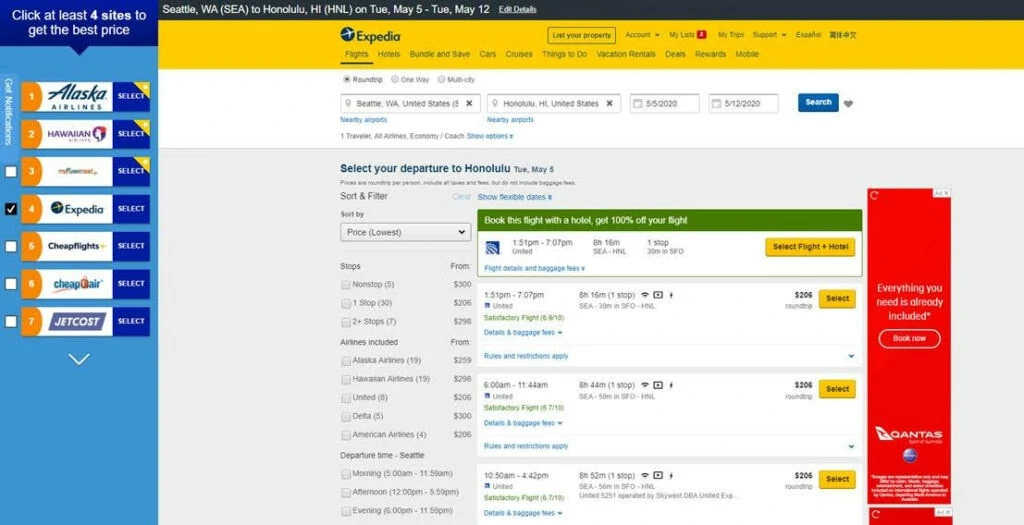
Task: Click the down chevron below Jetcost
Action: [x=79, y=359]
